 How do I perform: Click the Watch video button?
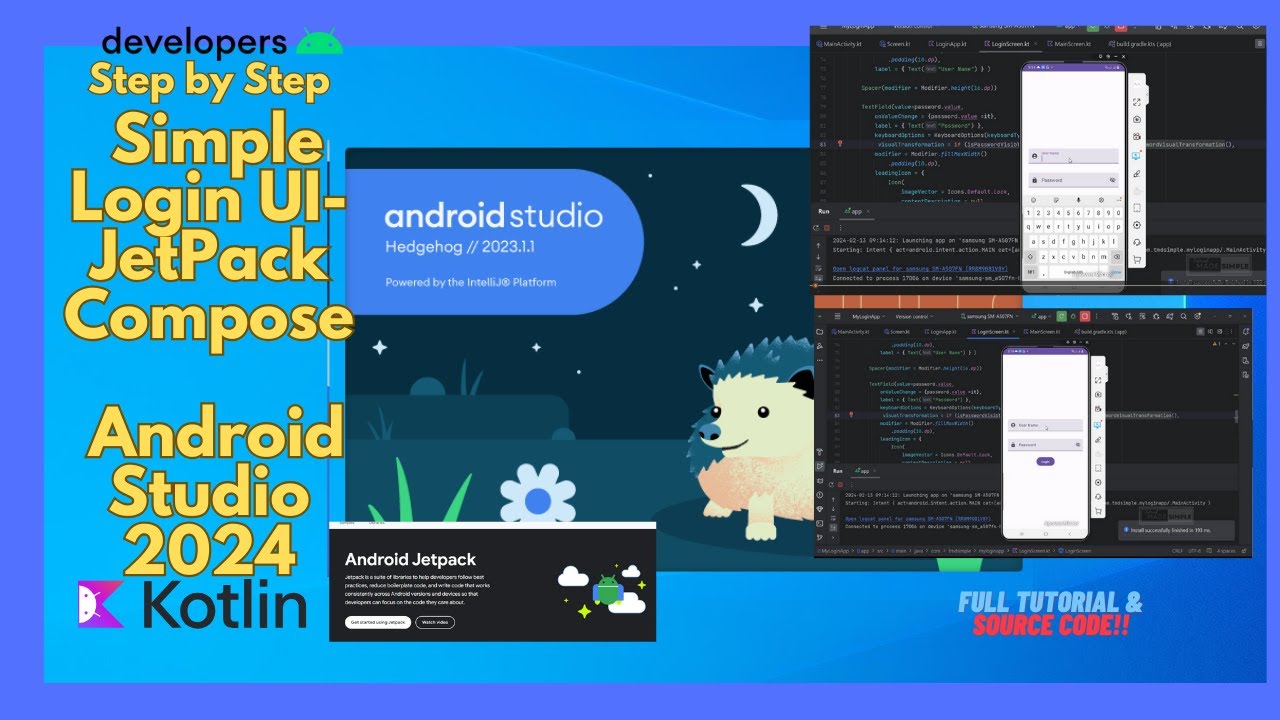pos(435,622)
